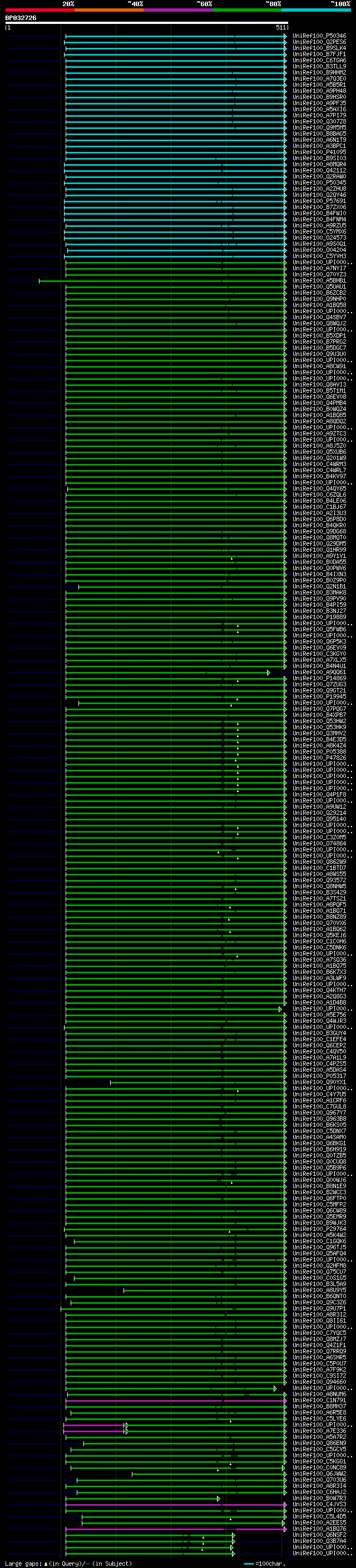Select the UniRef100_Q6NSF2 label

pos(319,1535)
